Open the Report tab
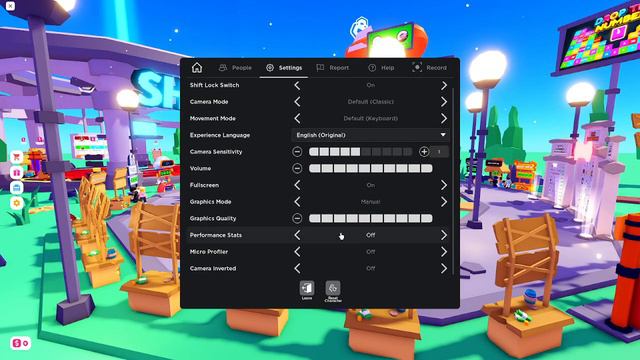The image size is (640, 360). (333, 68)
